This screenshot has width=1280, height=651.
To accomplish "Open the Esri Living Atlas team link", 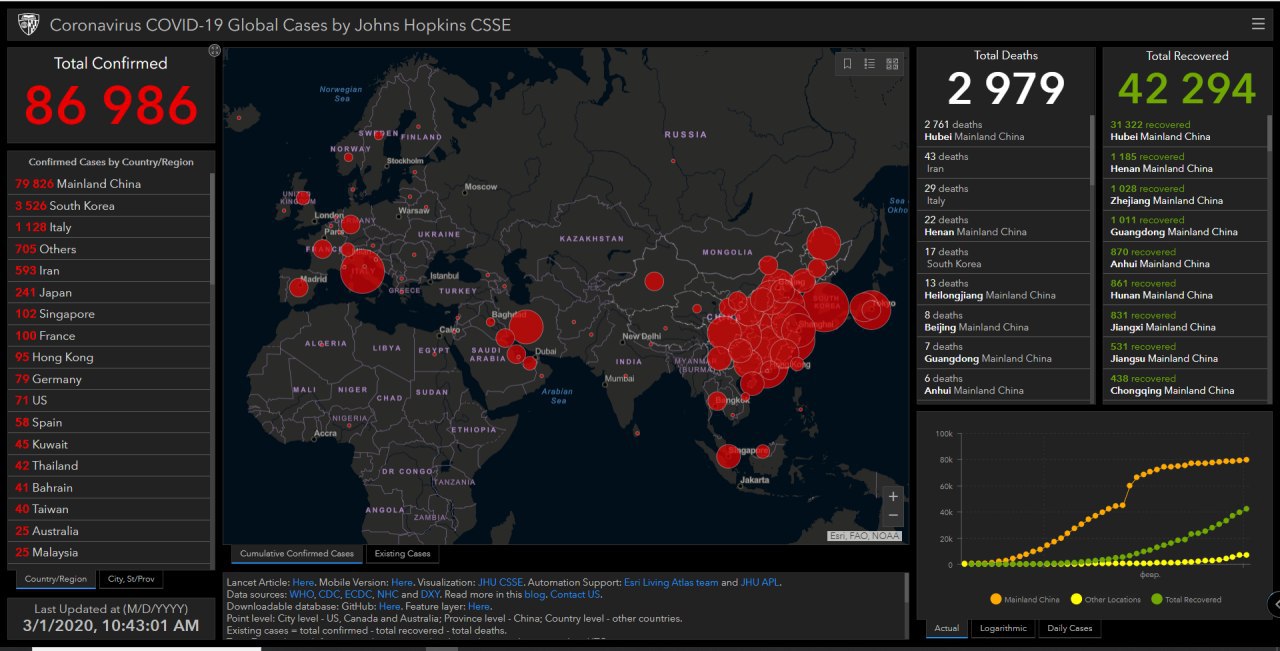I will point(672,582).
